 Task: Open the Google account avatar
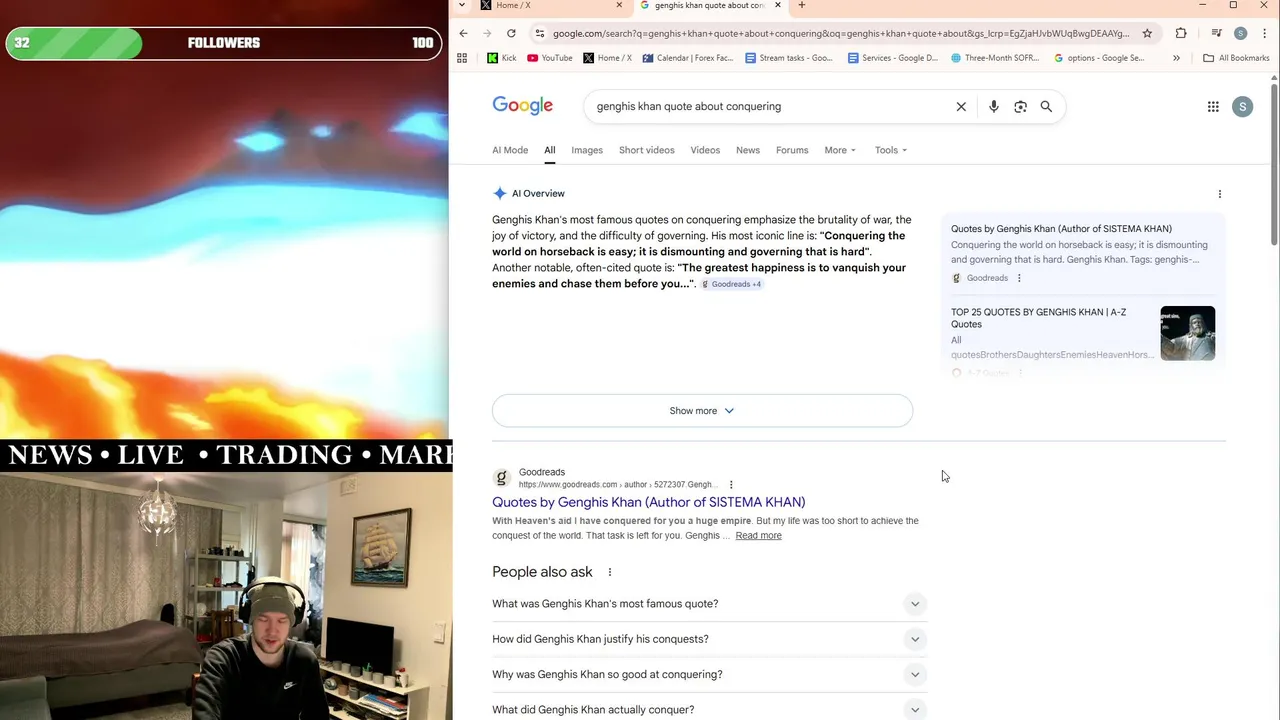pos(1242,106)
